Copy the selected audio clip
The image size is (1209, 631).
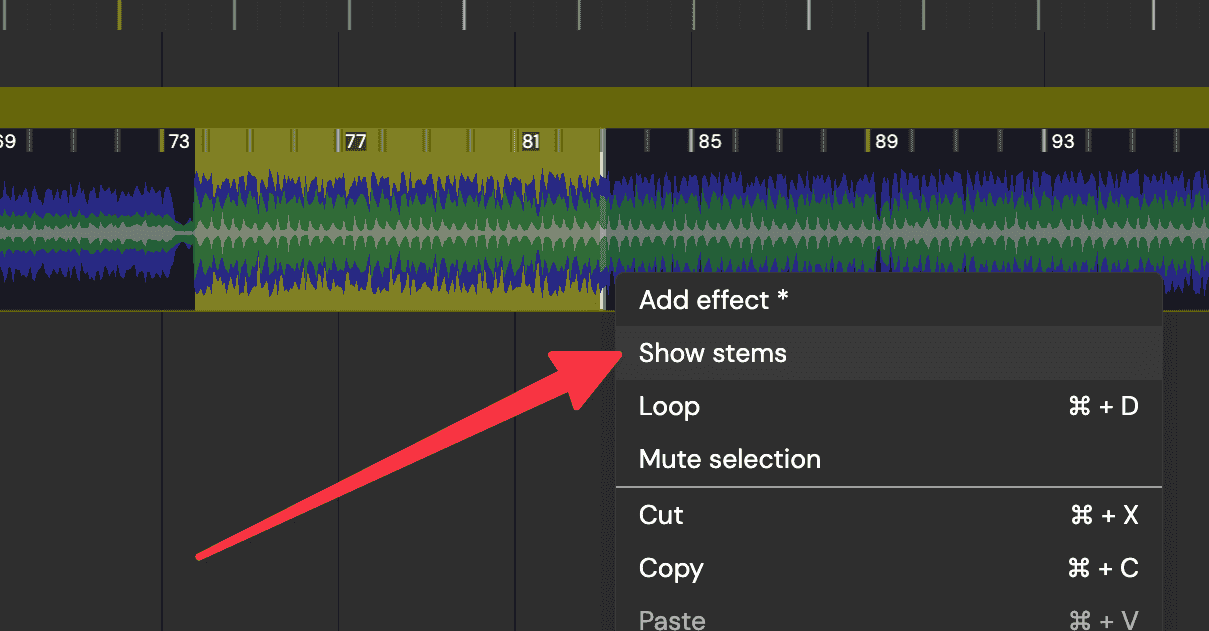point(671,568)
